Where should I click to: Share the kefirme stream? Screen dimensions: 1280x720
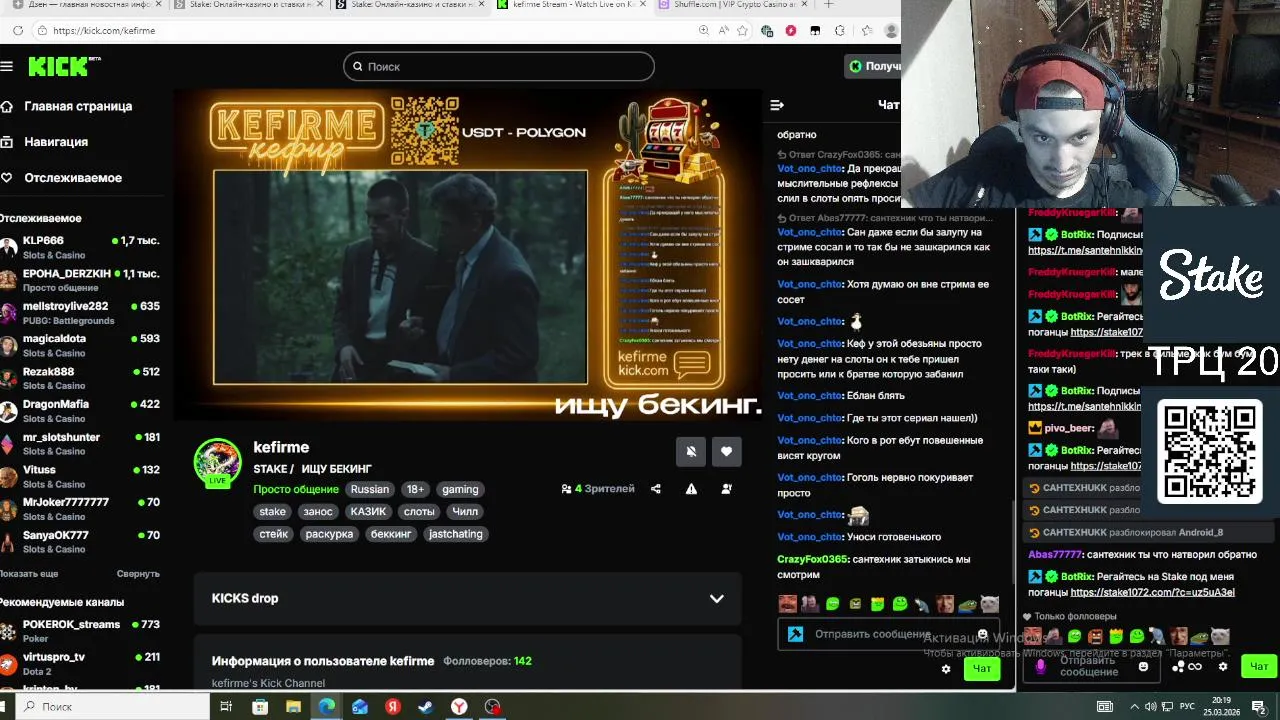656,489
